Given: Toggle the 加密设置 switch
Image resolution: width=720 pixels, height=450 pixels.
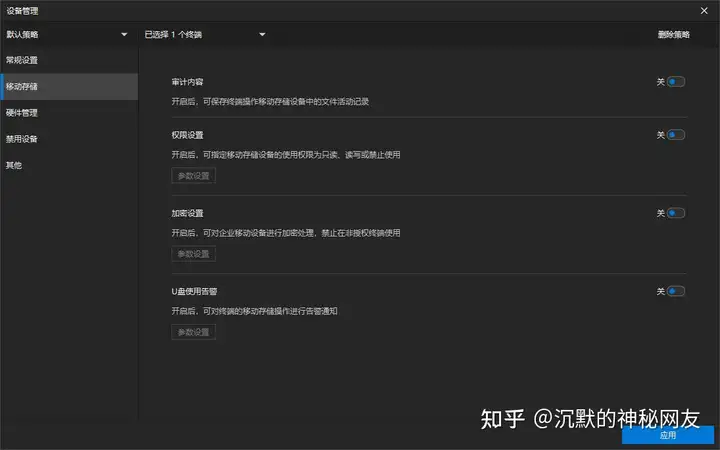Looking at the screenshot, I should coord(675,213).
